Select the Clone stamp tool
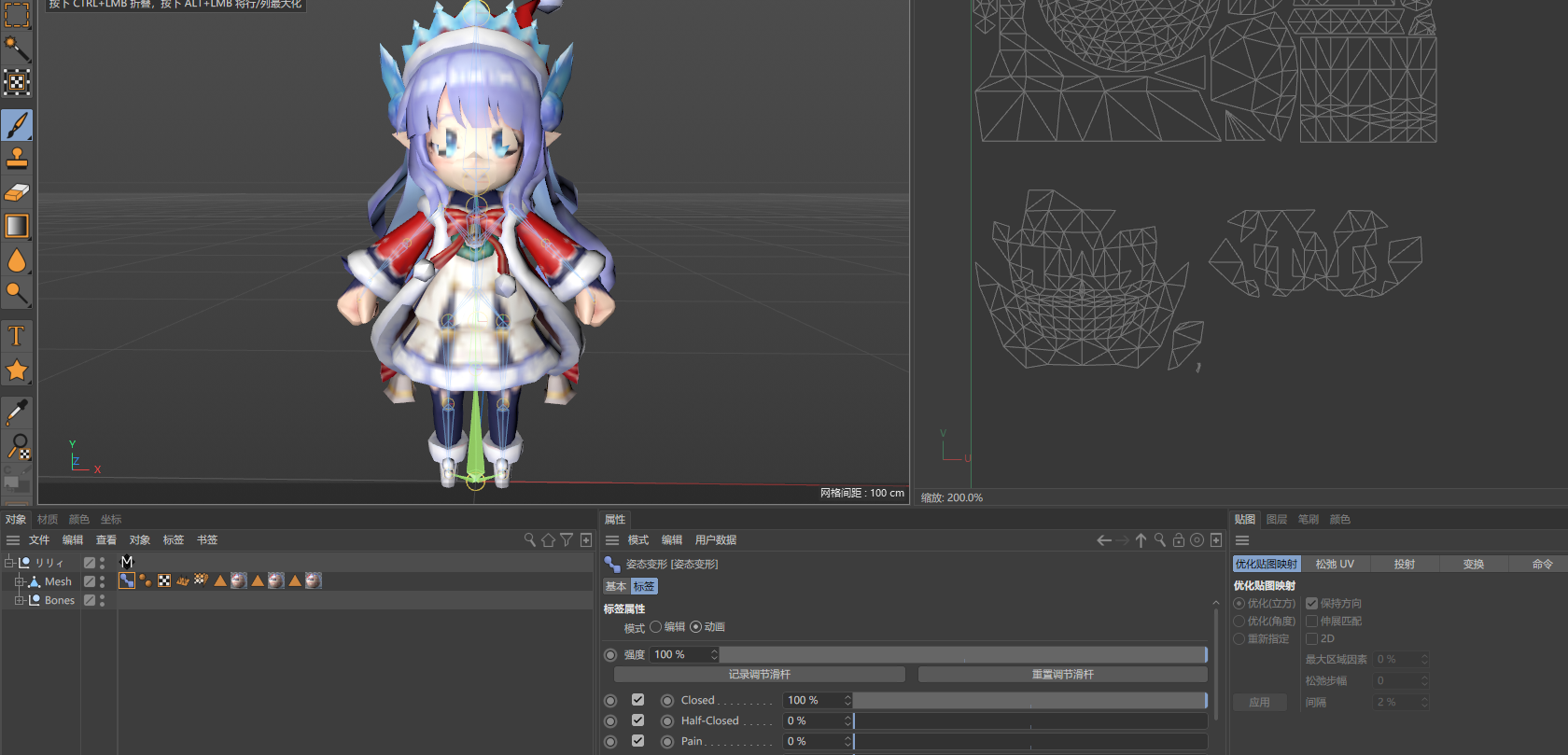The image size is (1568, 755). click(17, 158)
